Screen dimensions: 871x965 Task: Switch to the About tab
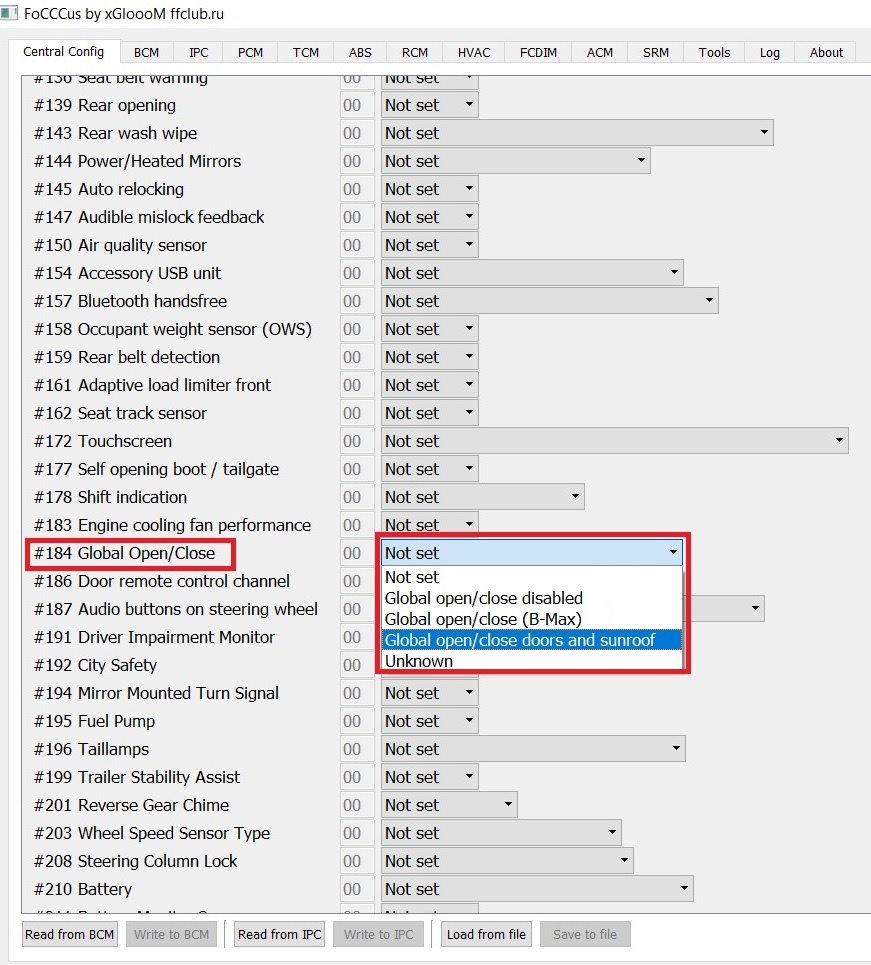[826, 53]
